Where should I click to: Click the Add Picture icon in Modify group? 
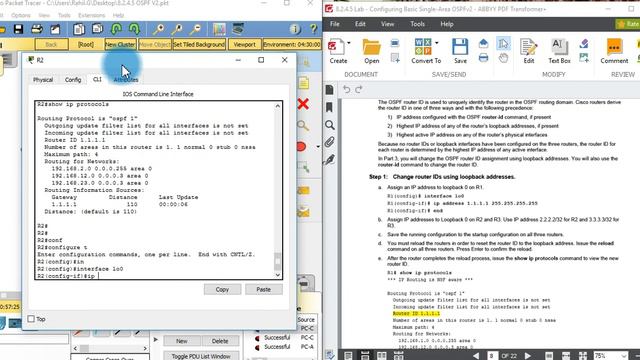tap(584, 58)
